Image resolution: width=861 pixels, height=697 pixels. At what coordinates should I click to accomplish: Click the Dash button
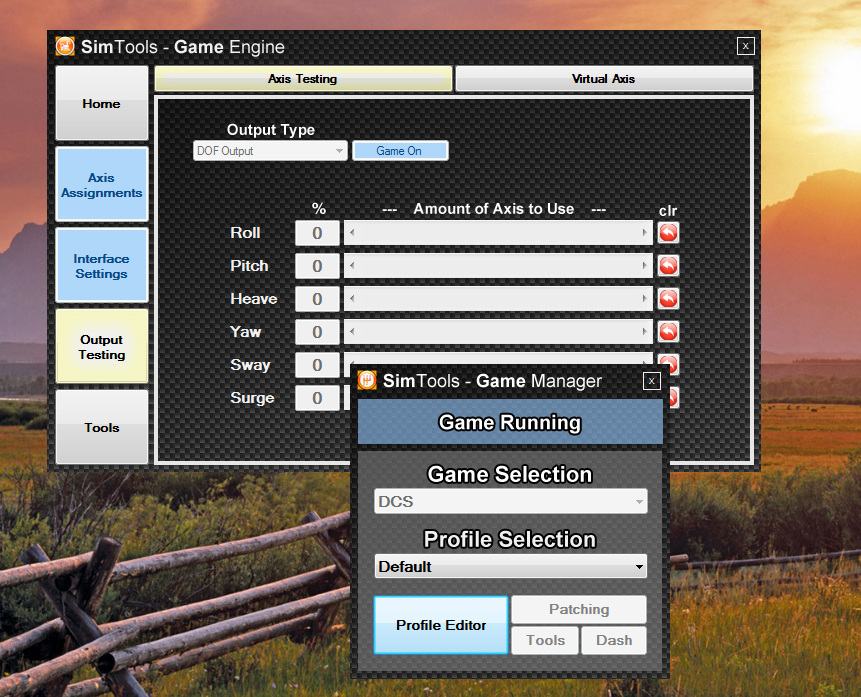coord(614,640)
